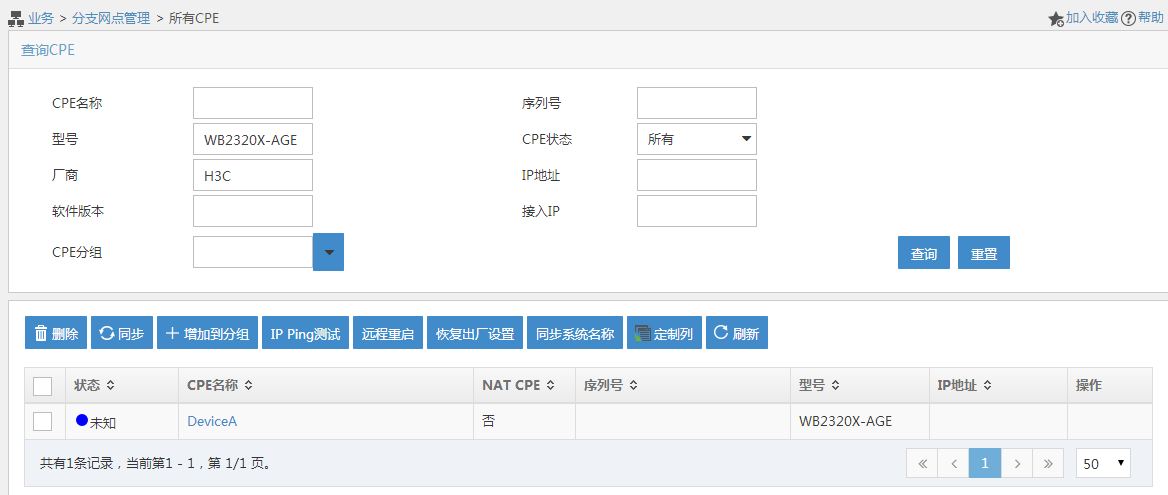Expand the CPE分组 dropdown arrow

pos(328,252)
